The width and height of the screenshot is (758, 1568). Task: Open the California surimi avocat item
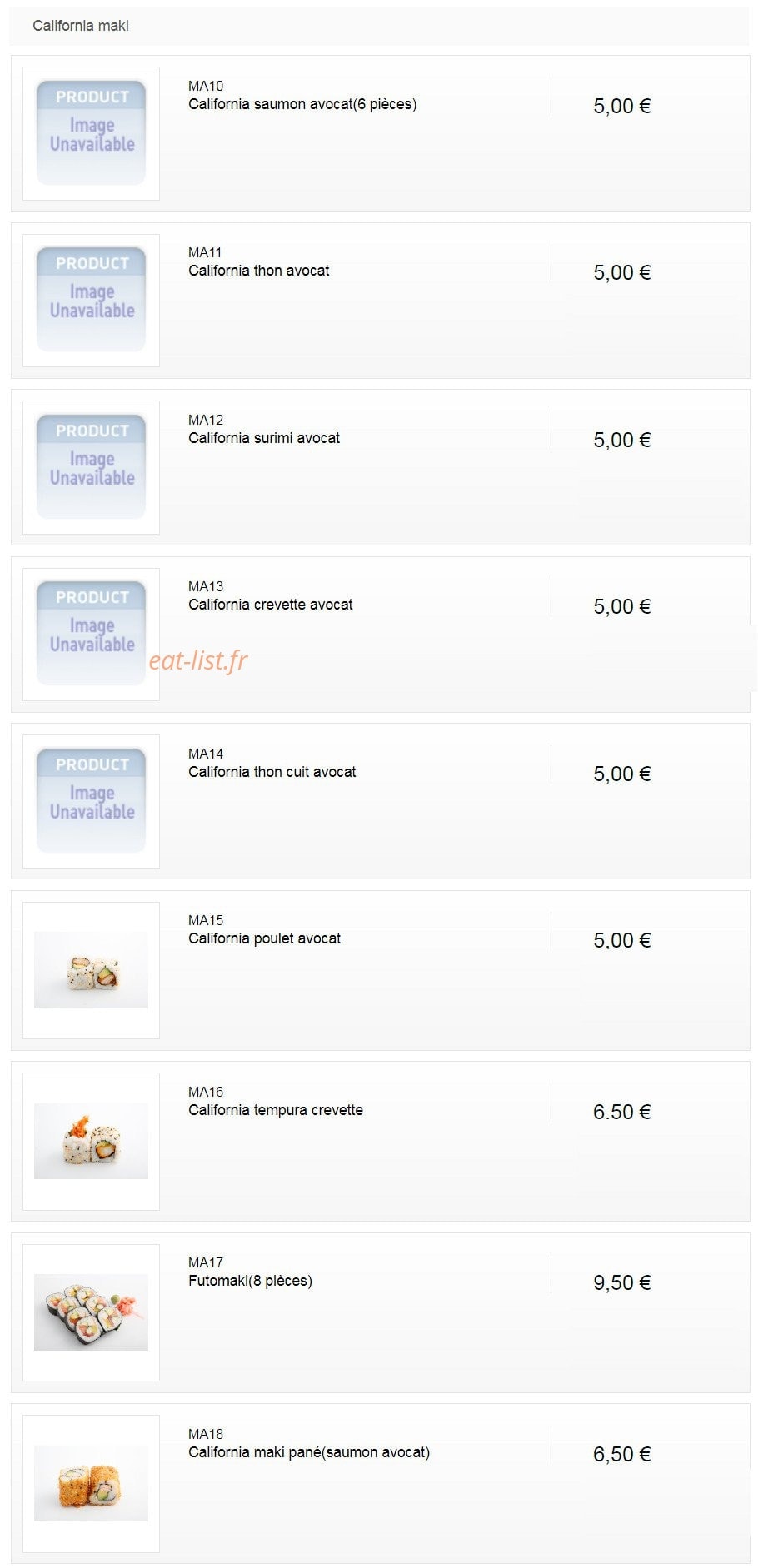click(x=264, y=438)
